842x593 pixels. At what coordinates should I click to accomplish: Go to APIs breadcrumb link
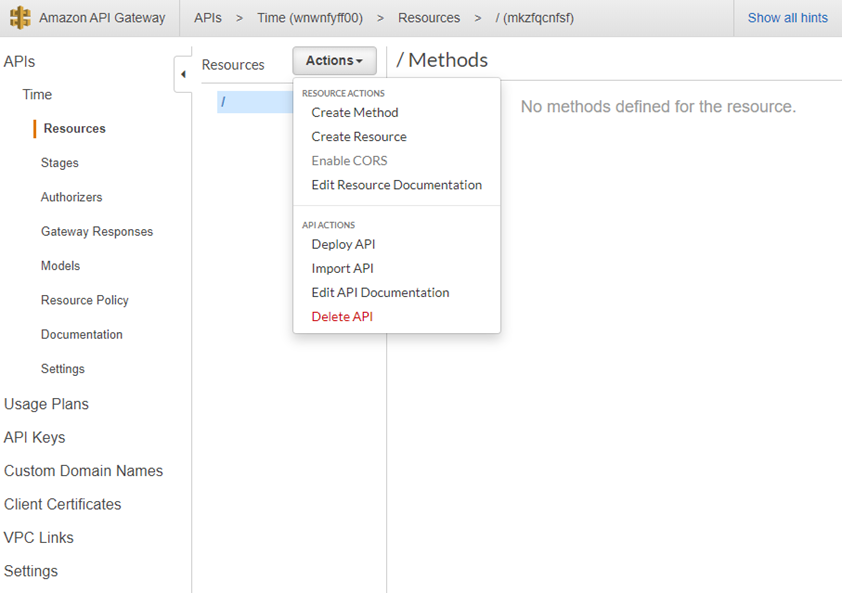tap(208, 18)
